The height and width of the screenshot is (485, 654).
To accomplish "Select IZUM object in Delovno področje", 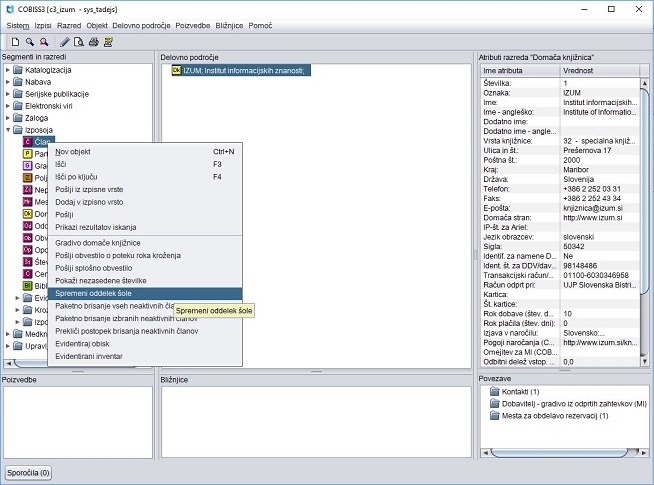I will pos(241,70).
